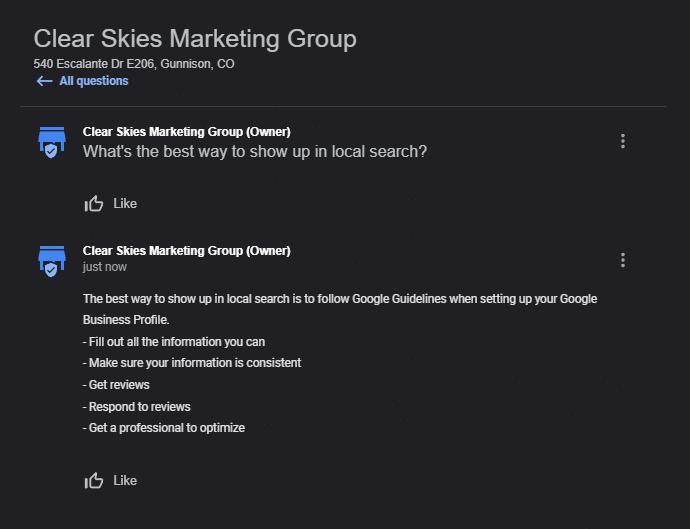
Task: Open the three-dot menu for the answer
Action: 623,260
